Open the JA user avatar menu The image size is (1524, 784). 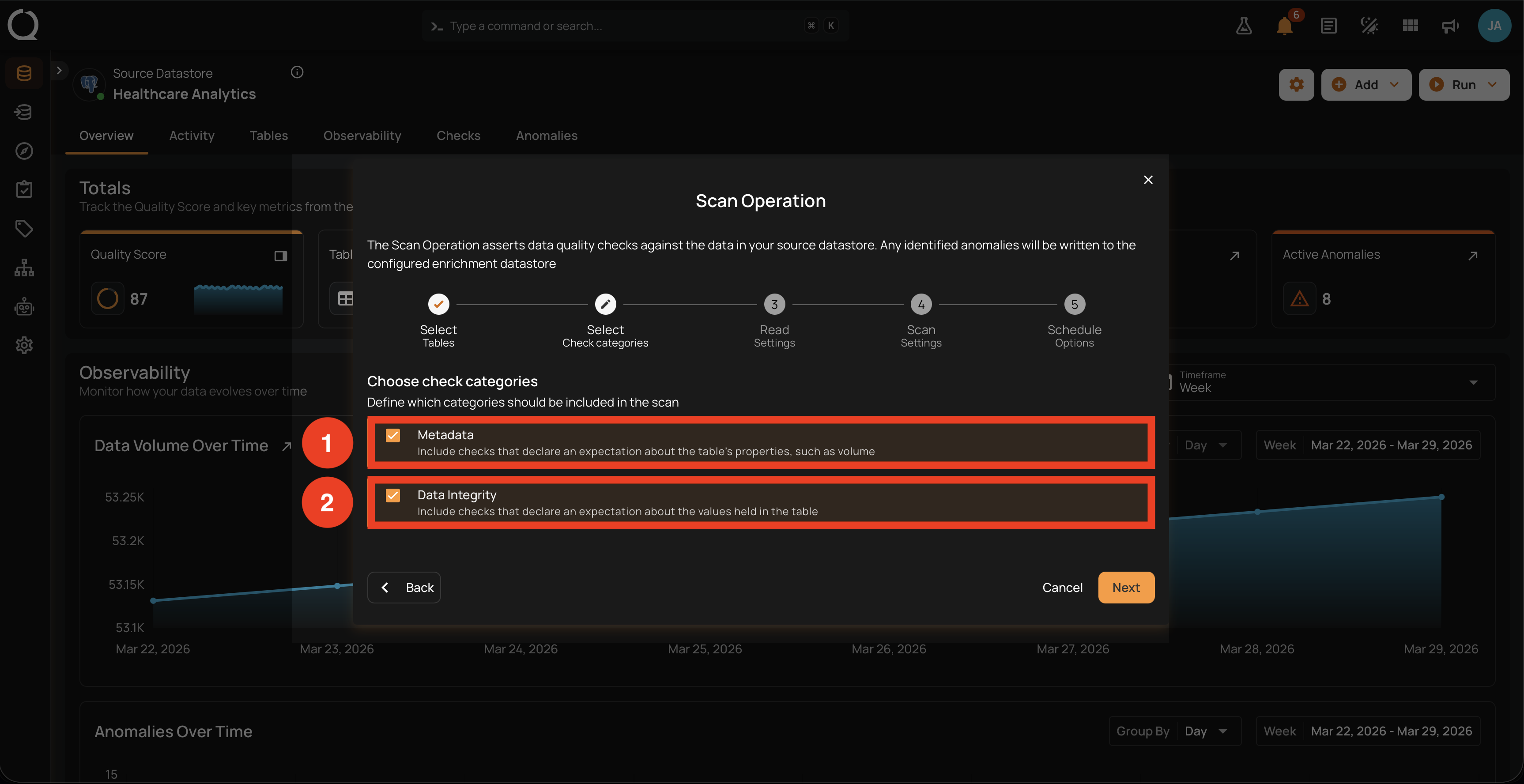(x=1494, y=26)
